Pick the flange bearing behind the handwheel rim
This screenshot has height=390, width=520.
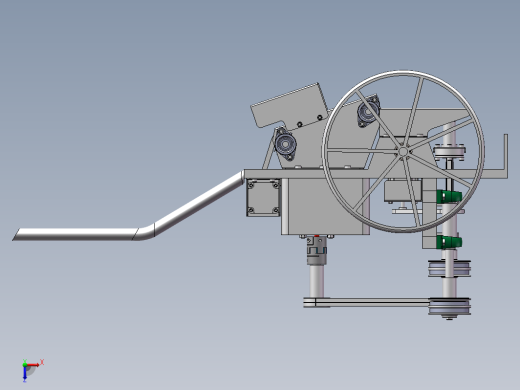(x=368, y=111)
